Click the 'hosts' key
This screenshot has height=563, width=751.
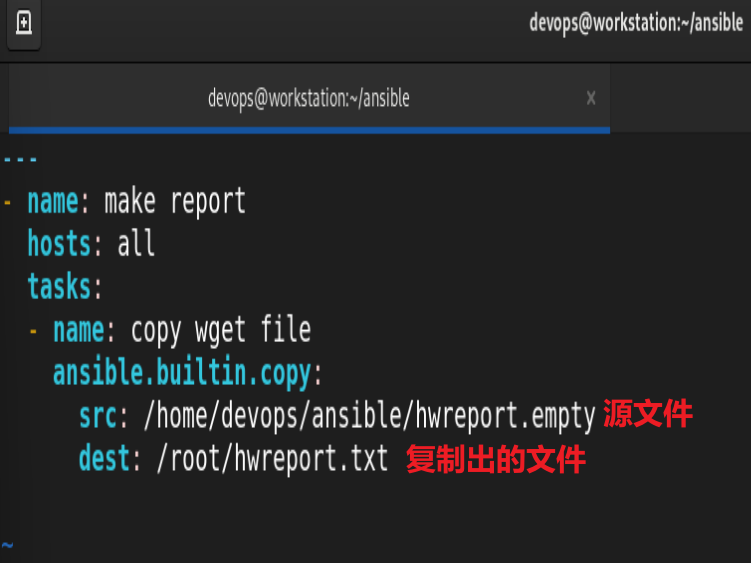point(59,243)
